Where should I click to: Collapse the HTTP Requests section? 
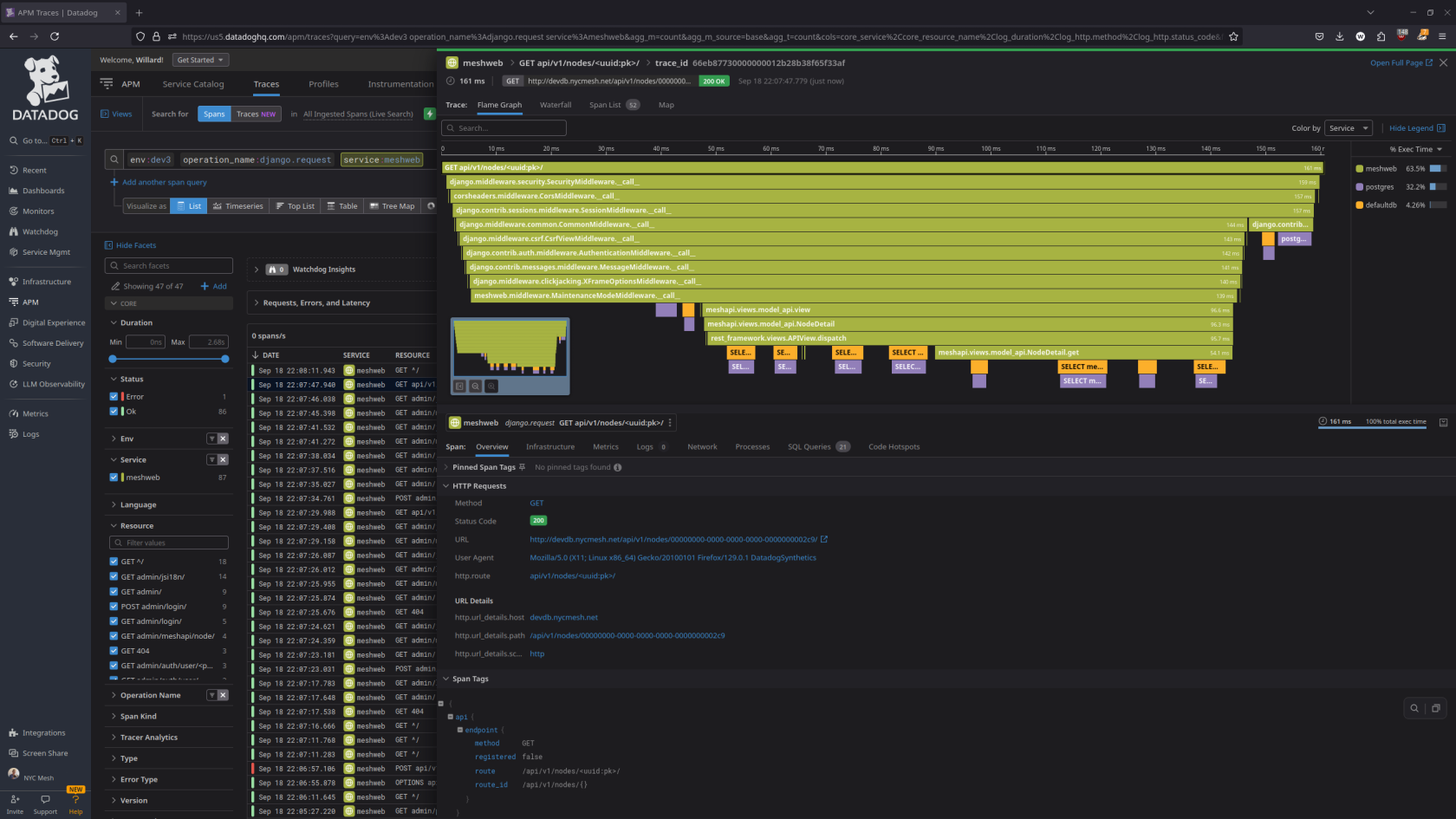tap(446, 486)
